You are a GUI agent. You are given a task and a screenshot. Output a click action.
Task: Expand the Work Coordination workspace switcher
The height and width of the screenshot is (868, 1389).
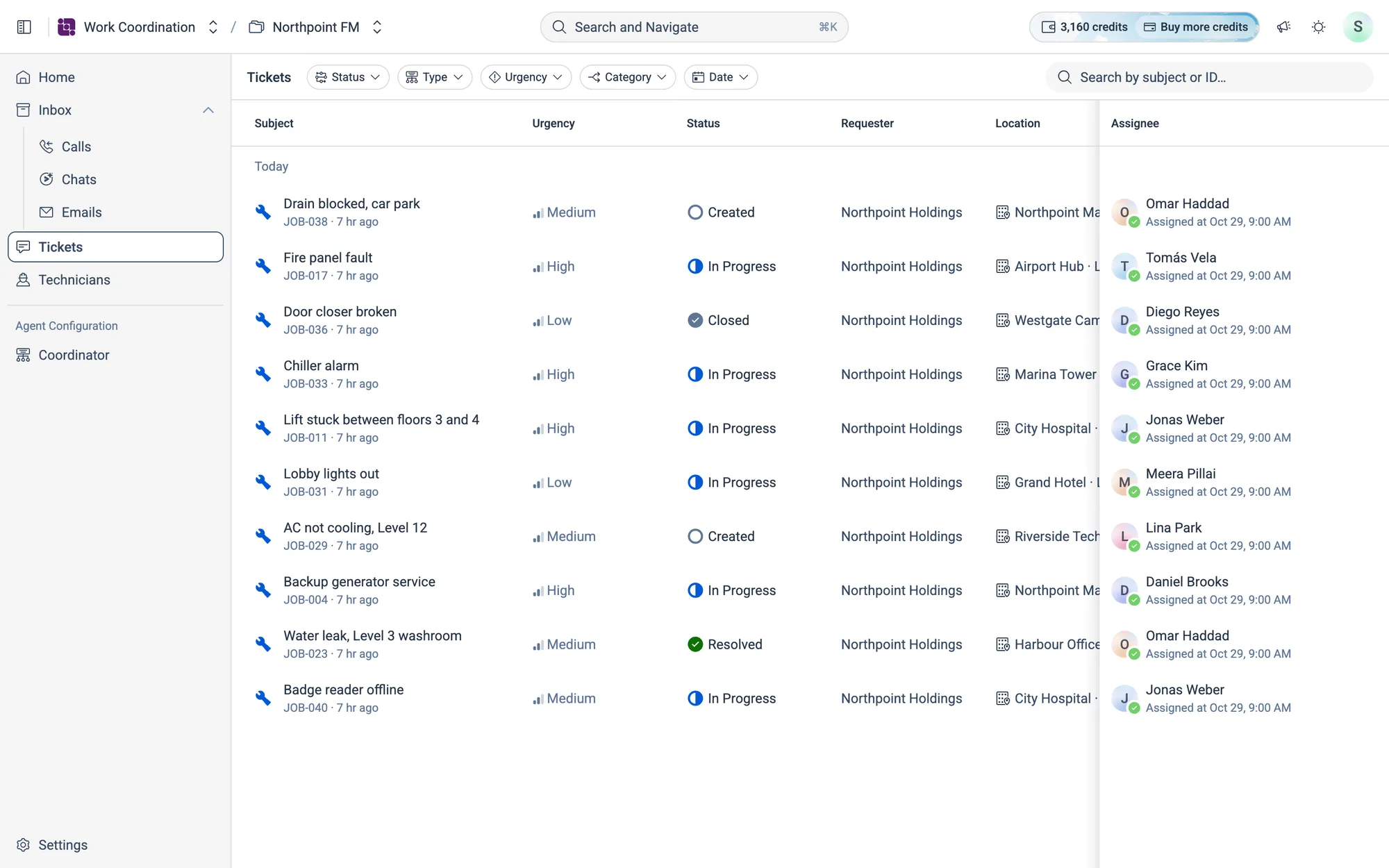point(213,27)
